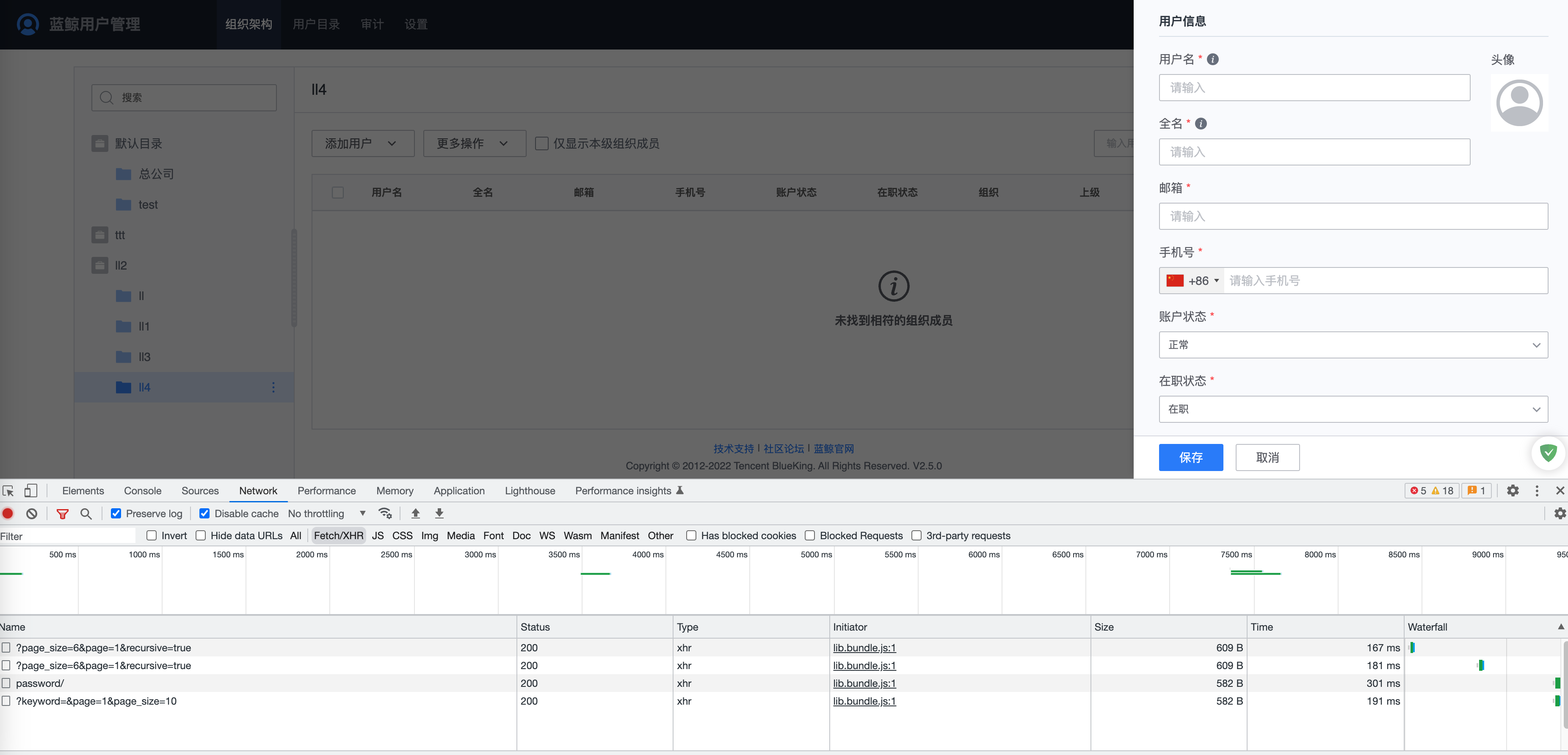Switch to the Console tab

(142, 490)
